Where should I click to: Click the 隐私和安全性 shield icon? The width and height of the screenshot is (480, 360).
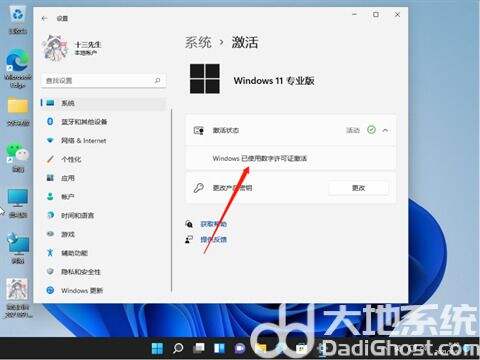[50, 271]
